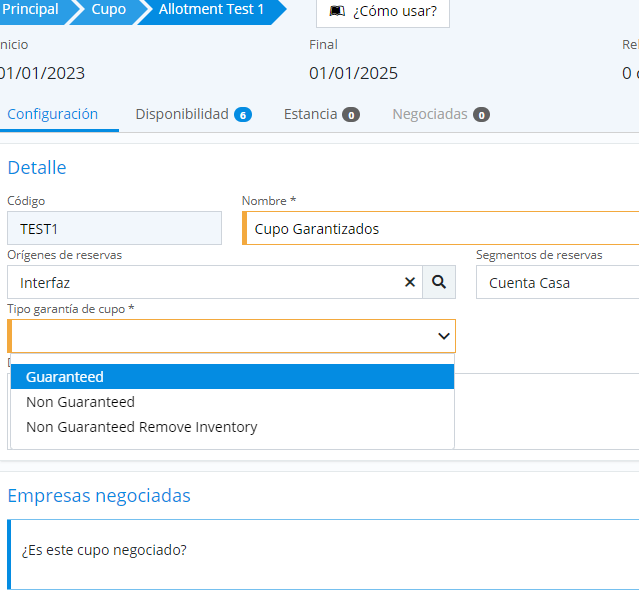The height and width of the screenshot is (594, 639).
Task: Click the Segmentos de reservas Cuenta Casa field
Action: pyautogui.click(x=557, y=283)
